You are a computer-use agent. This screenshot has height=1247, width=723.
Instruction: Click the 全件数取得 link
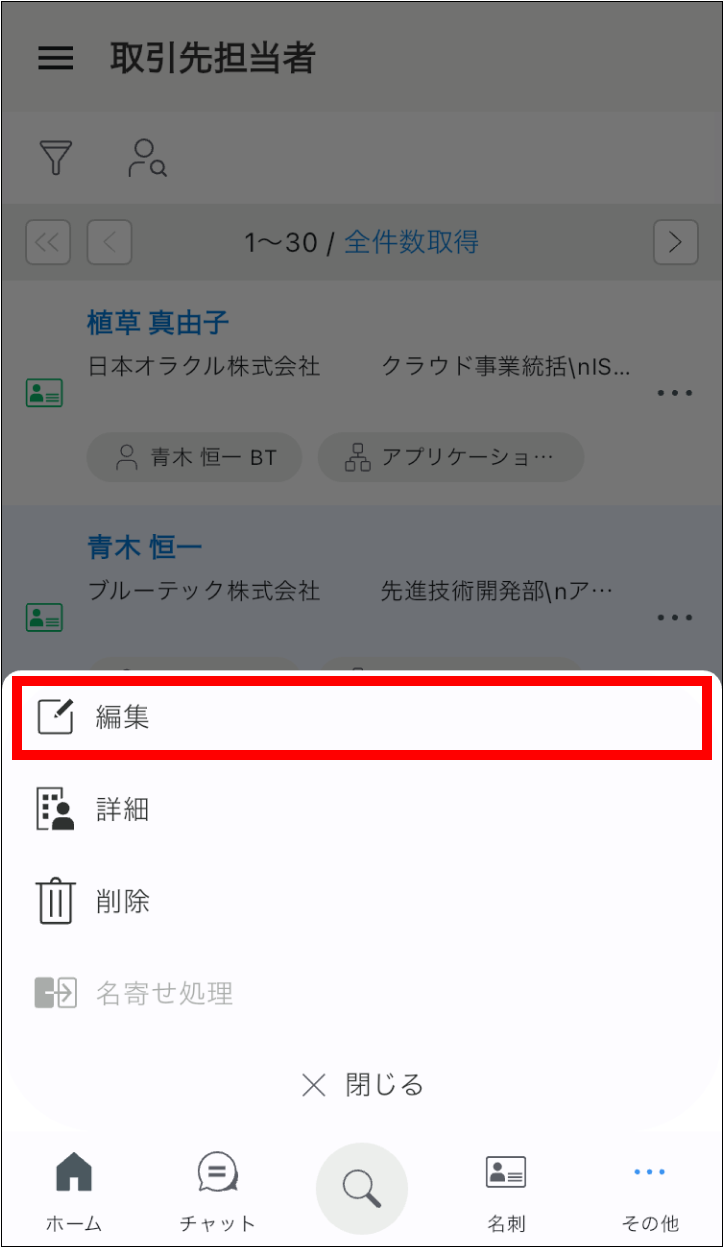(411, 241)
